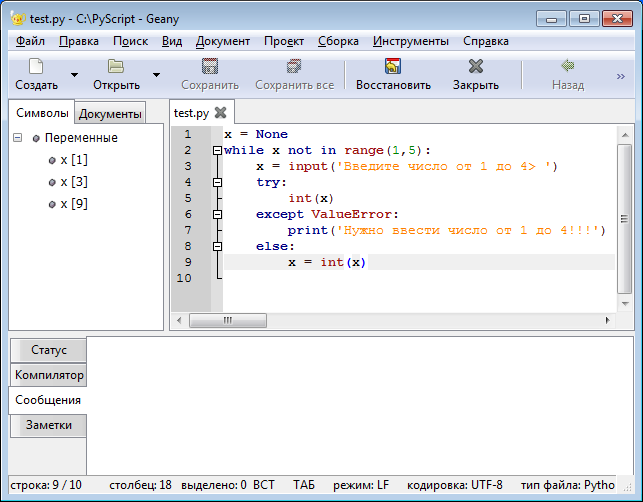
Task: Close the test.py tab with its X
Action: pyautogui.click(x=221, y=113)
